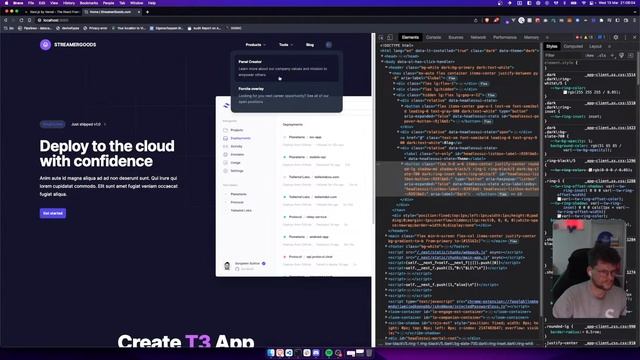Click the flex badge beside the nav element
Viewport: 640px width, 360px height.
point(451,78)
